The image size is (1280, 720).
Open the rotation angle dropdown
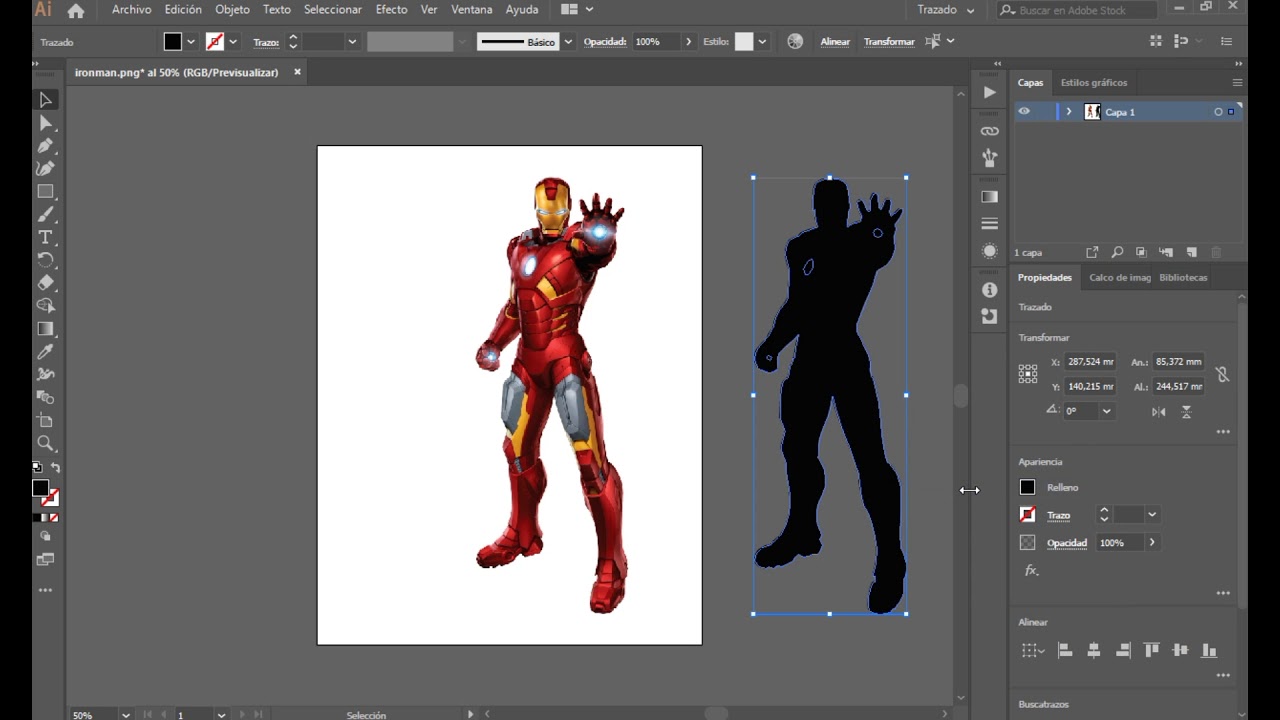point(1106,411)
